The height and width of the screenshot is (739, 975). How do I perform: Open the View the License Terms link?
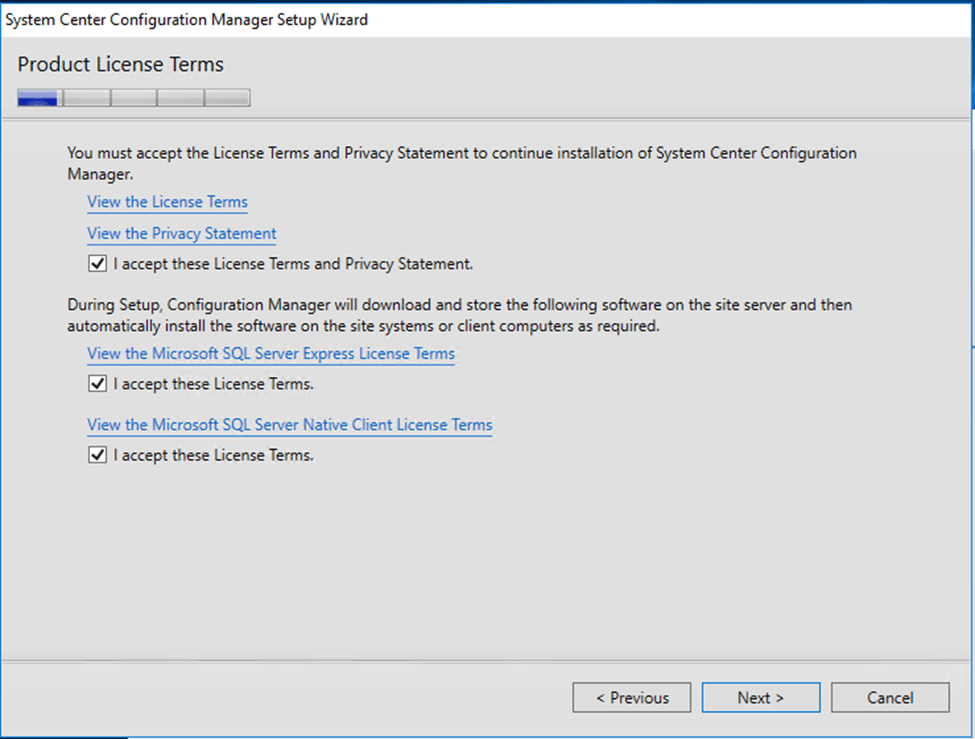coord(167,202)
